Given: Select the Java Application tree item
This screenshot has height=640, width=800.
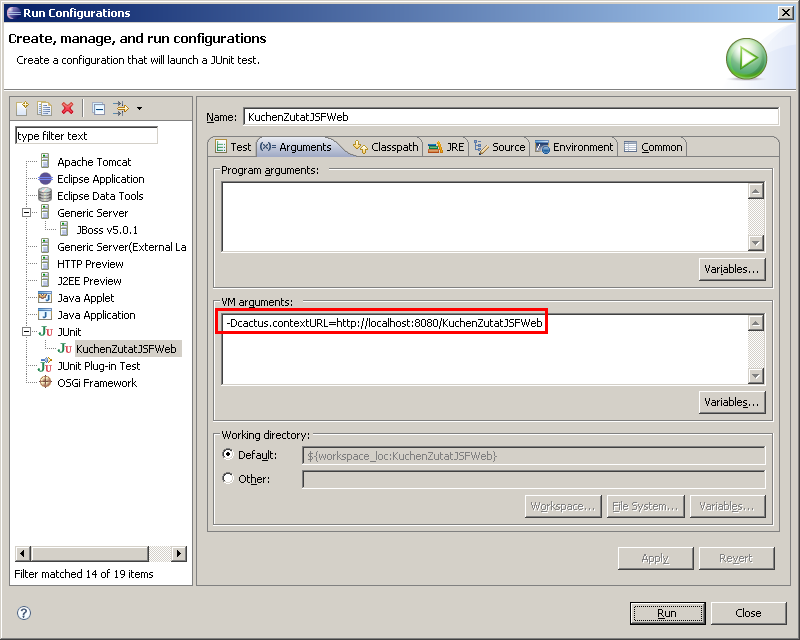Looking at the screenshot, I should 96,315.
